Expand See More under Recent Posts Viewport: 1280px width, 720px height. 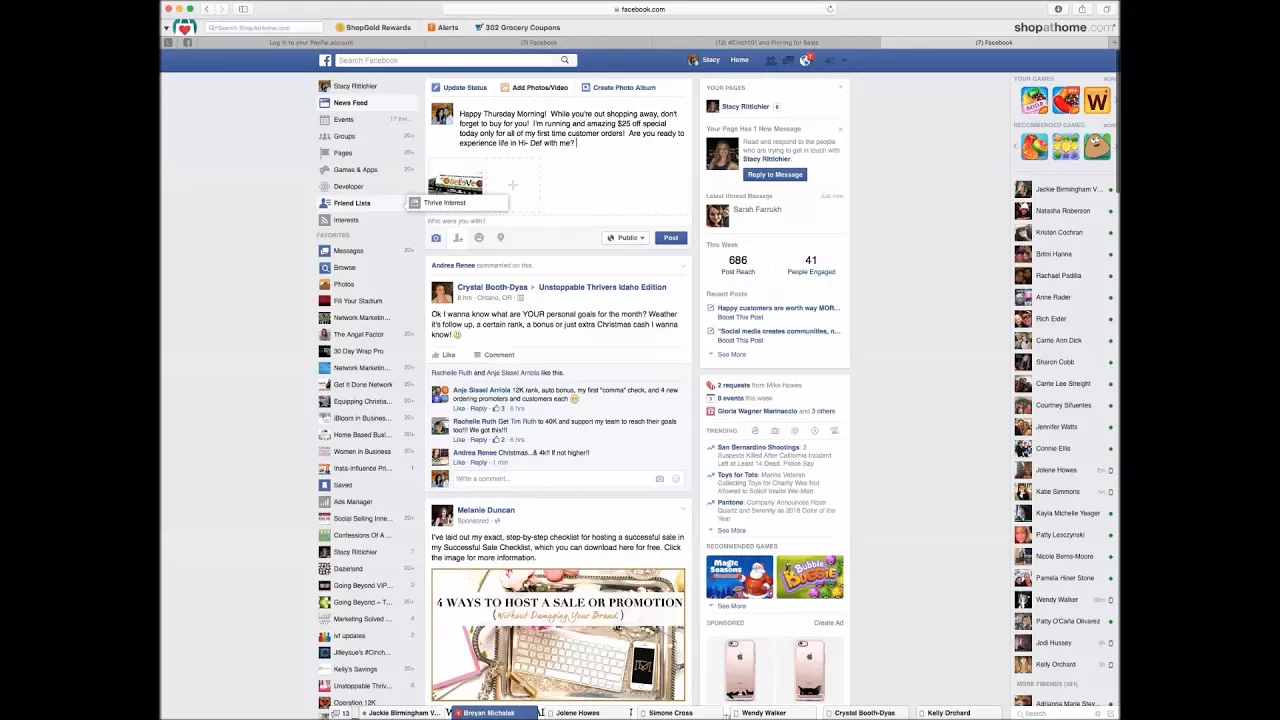point(731,354)
